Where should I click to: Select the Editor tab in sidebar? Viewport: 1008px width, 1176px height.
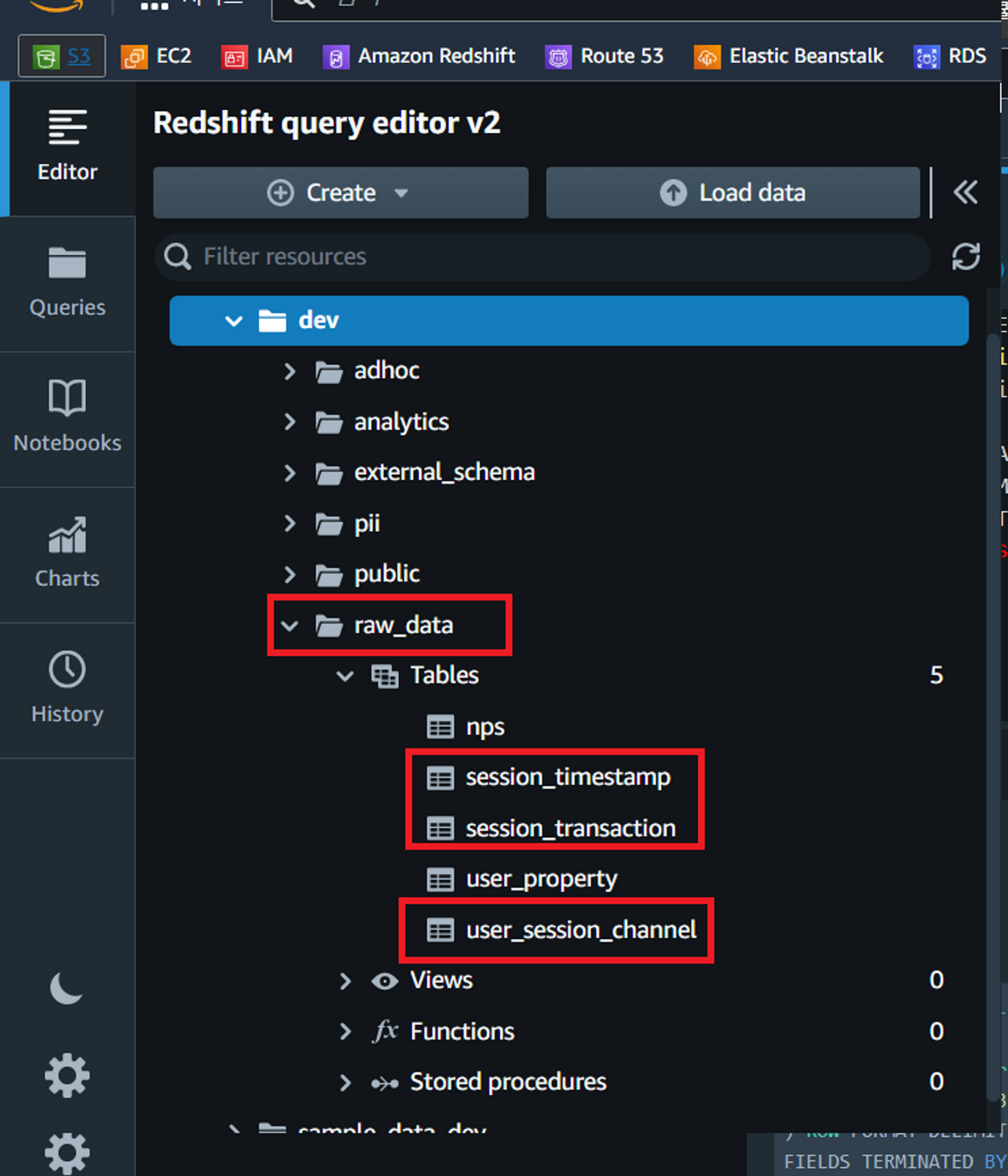67,147
